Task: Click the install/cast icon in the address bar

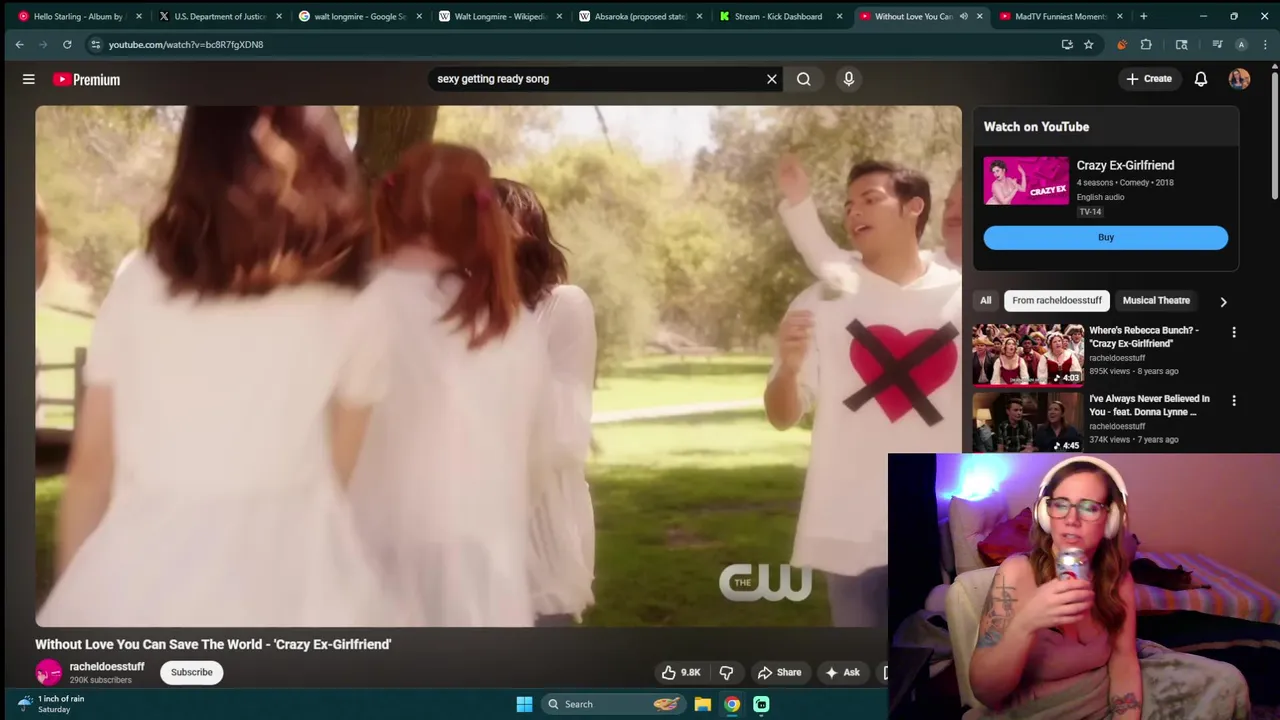Action: click(x=1067, y=44)
